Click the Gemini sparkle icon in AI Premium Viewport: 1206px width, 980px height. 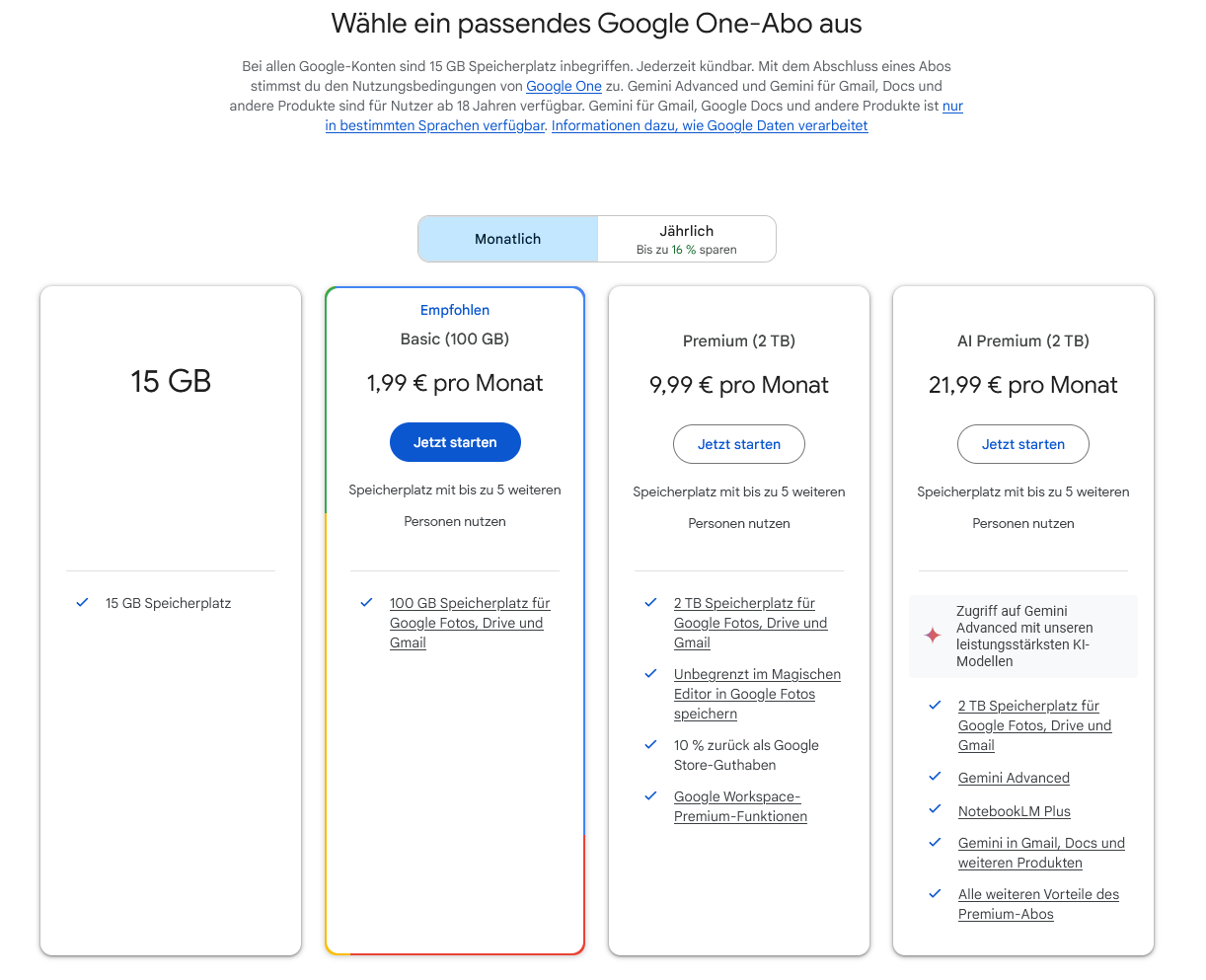(933, 636)
